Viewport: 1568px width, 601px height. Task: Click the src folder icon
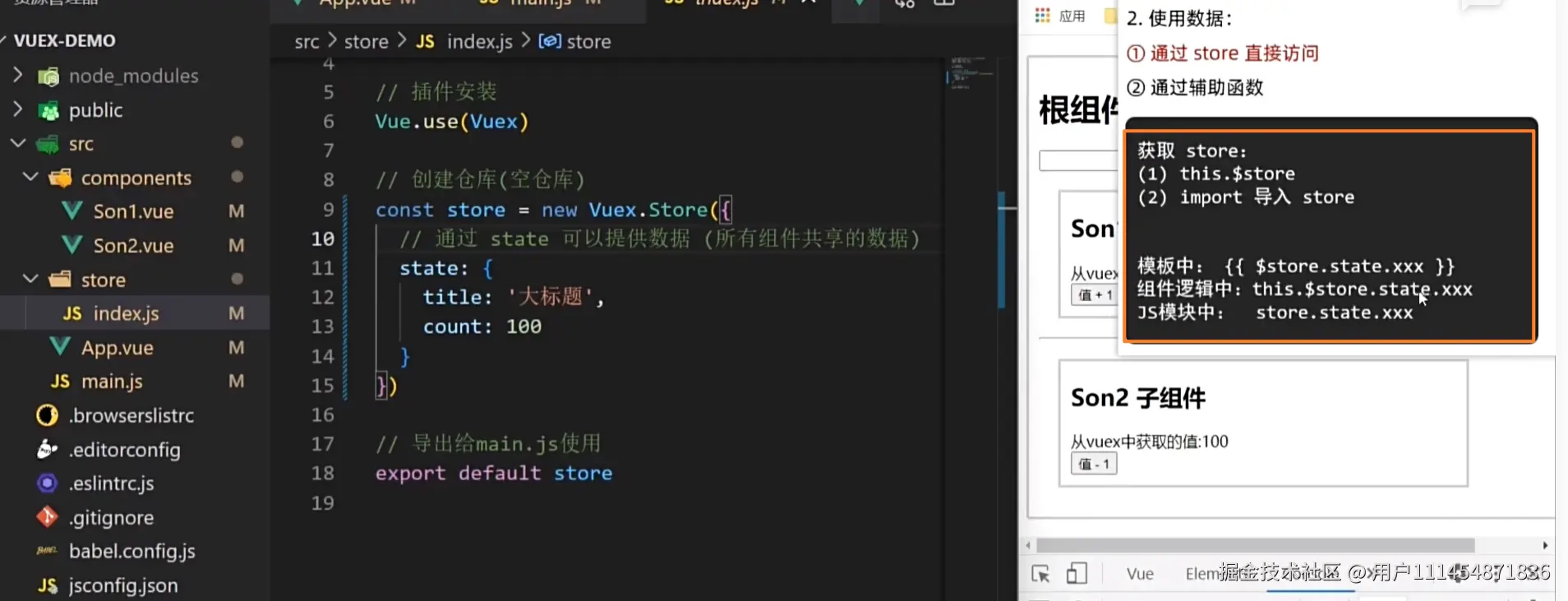pos(48,144)
